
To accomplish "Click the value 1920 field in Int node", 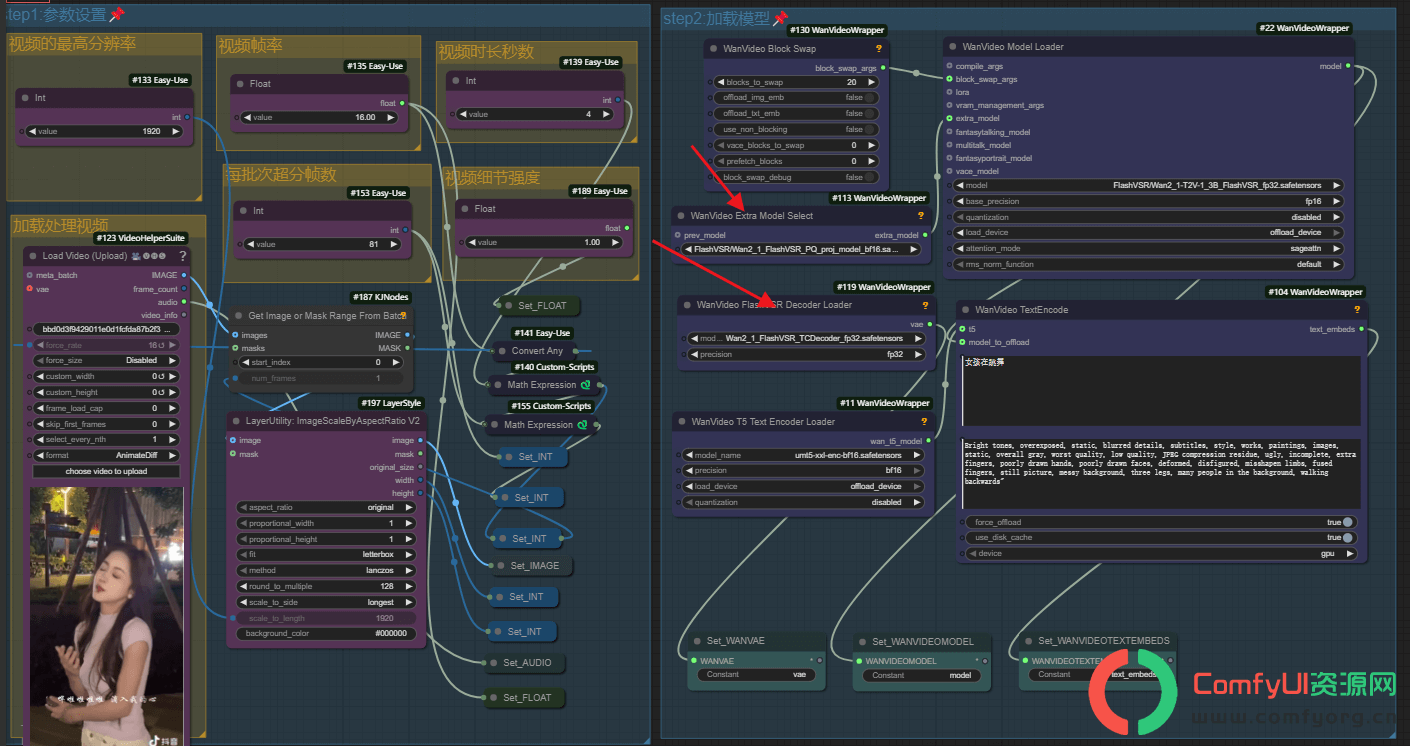I will (x=104, y=132).
